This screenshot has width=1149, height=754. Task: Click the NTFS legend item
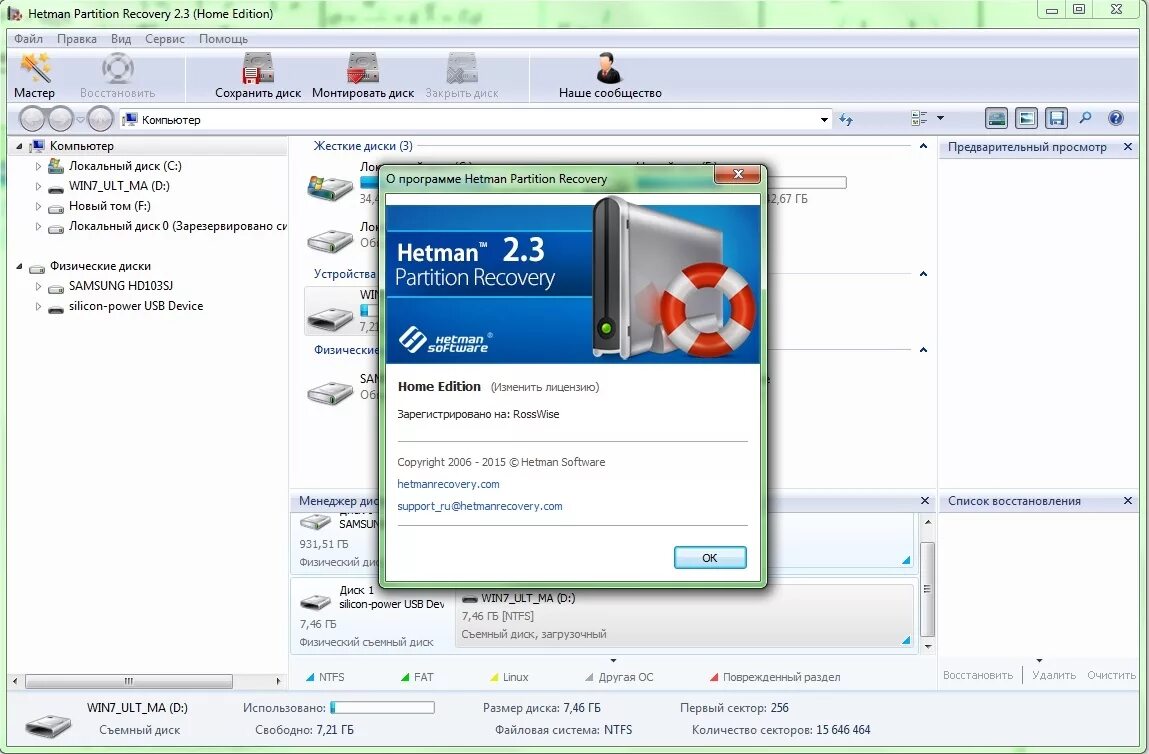tap(325, 677)
